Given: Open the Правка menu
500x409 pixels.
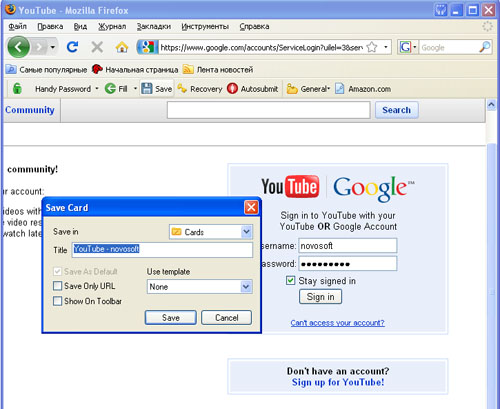Looking at the screenshot, I should (50, 26).
